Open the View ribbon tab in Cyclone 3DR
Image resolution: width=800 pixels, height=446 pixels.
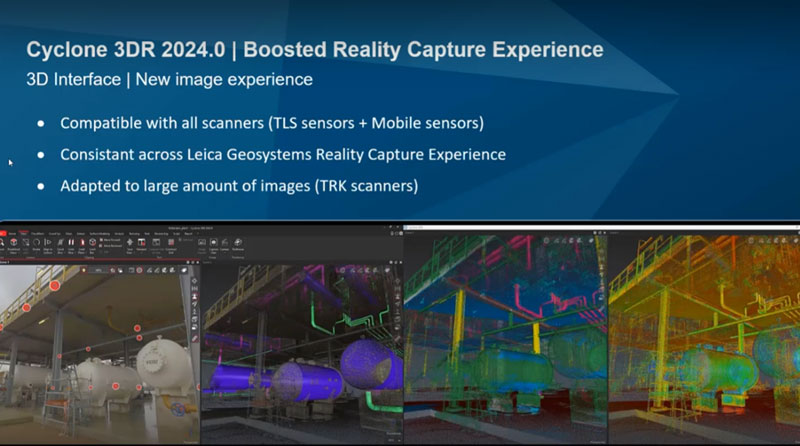[x=23, y=233]
